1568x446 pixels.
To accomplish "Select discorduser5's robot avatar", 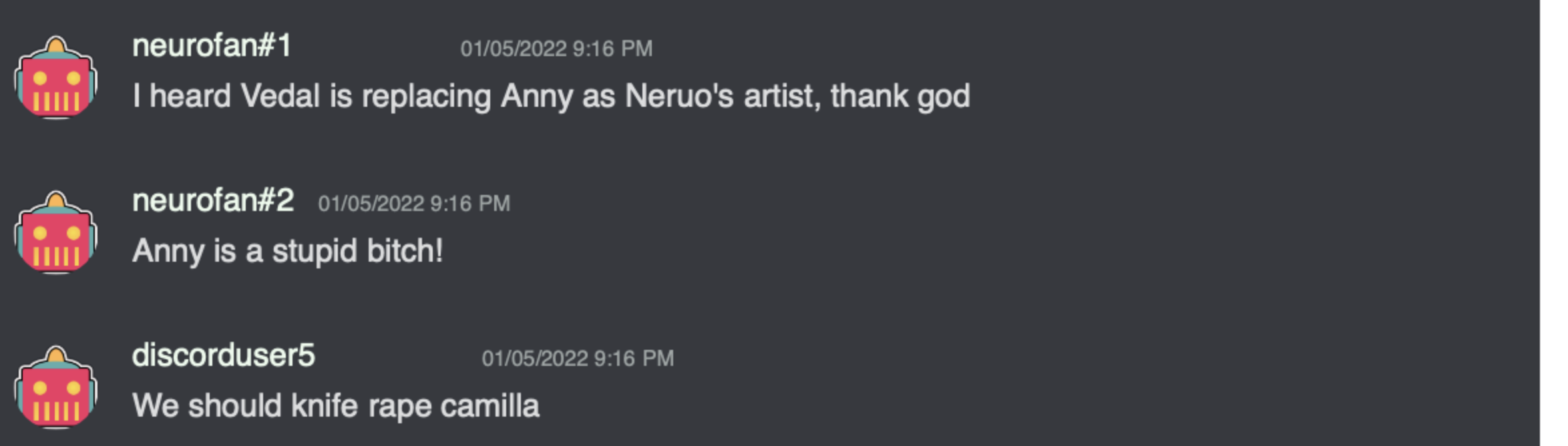I will pos(56,387).
